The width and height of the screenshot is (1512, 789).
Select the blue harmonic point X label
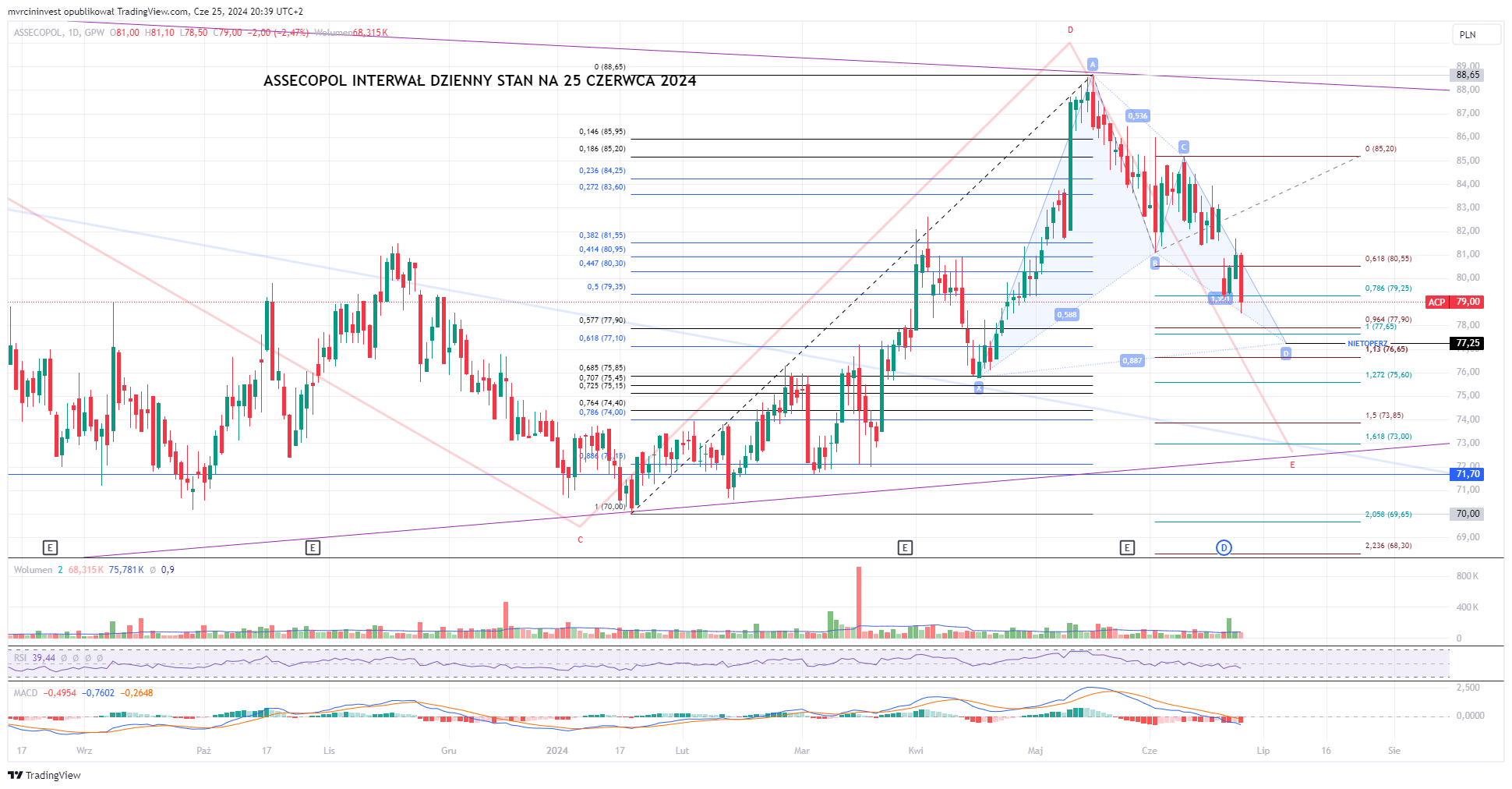[x=979, y=387]
